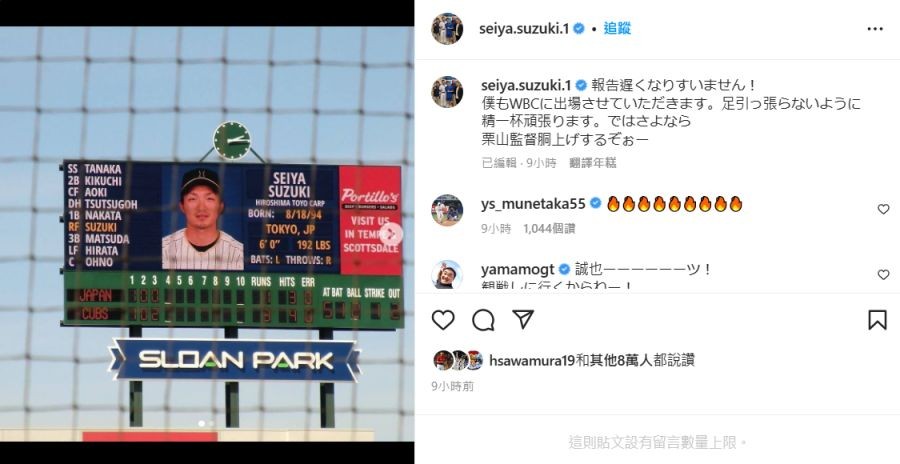The height and width of the screenshot is (464, 900).
Task: Like the post with the heart icon
Action: tap(443, 320)
